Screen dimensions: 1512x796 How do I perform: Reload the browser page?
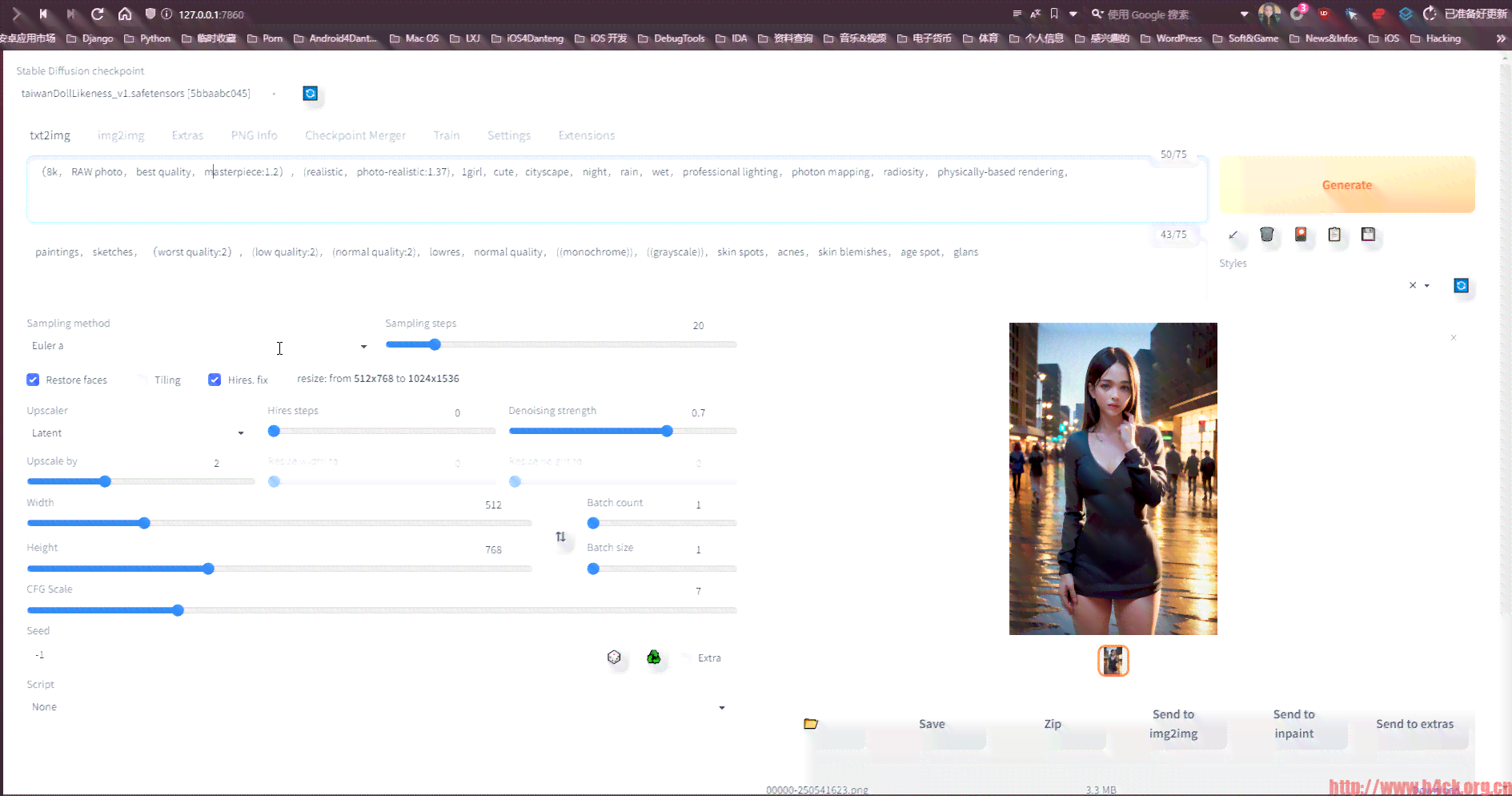click(x=98, y=14)
